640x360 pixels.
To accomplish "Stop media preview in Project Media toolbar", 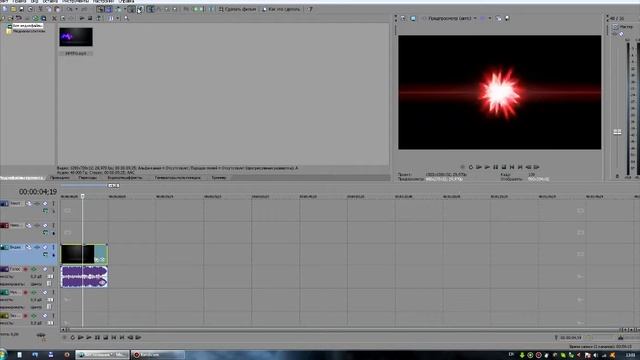I will (90, 18).
